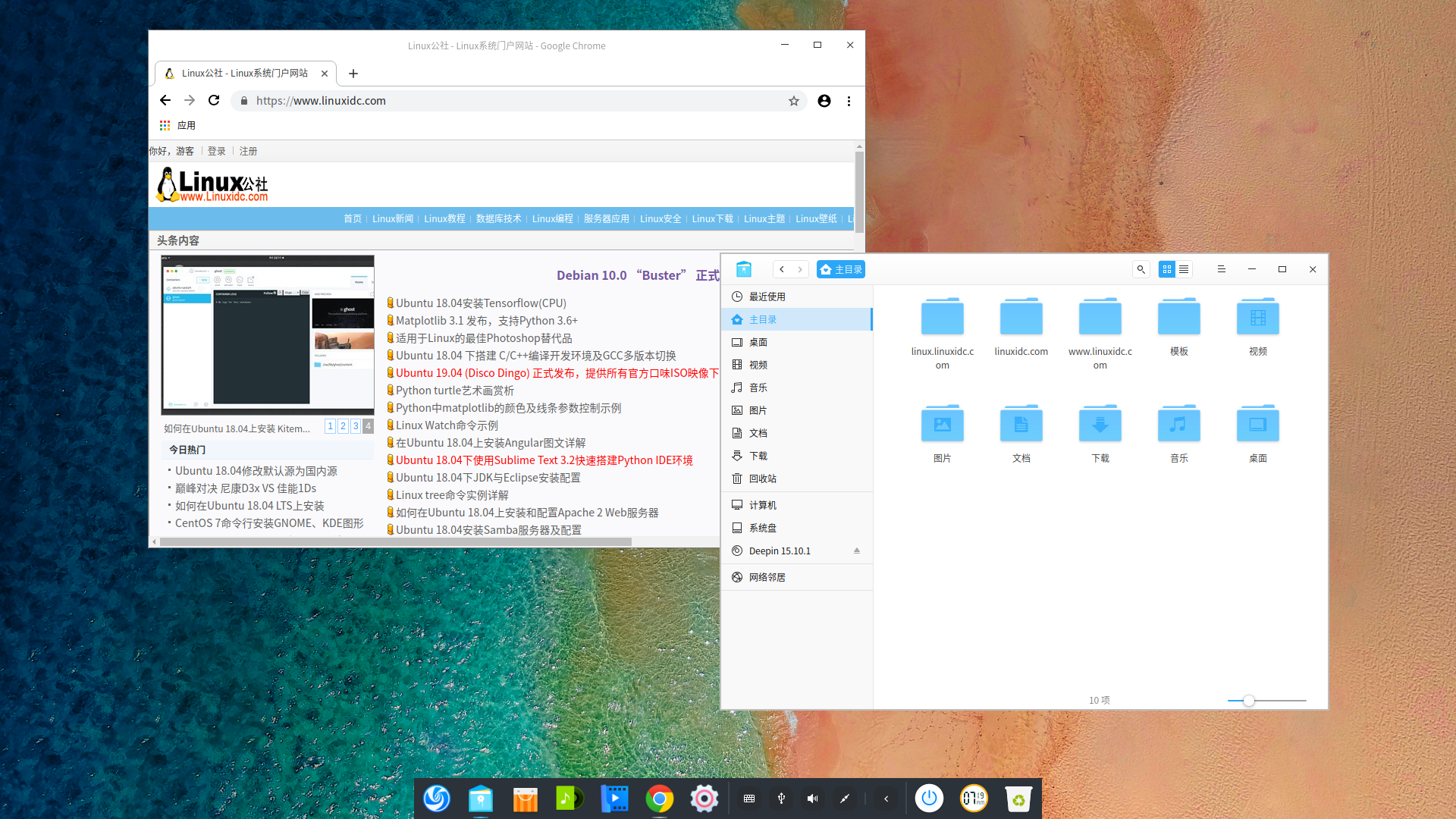Close the Linux公社 tab
Image resolution: width=1456 pixels, height=819 pixels.
[x=325, y=74]
